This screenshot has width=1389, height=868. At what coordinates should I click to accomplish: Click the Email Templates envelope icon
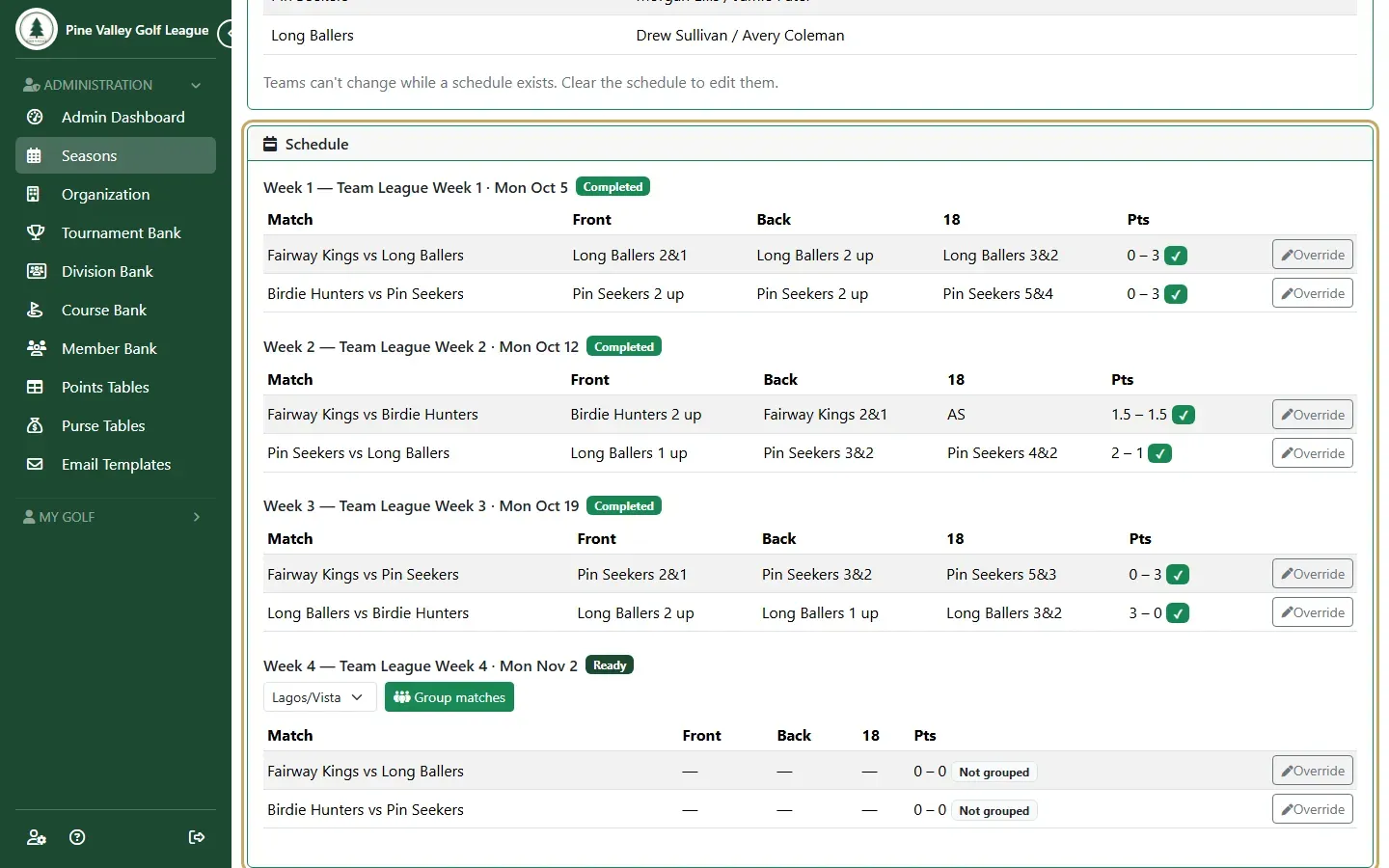point(35,464)
